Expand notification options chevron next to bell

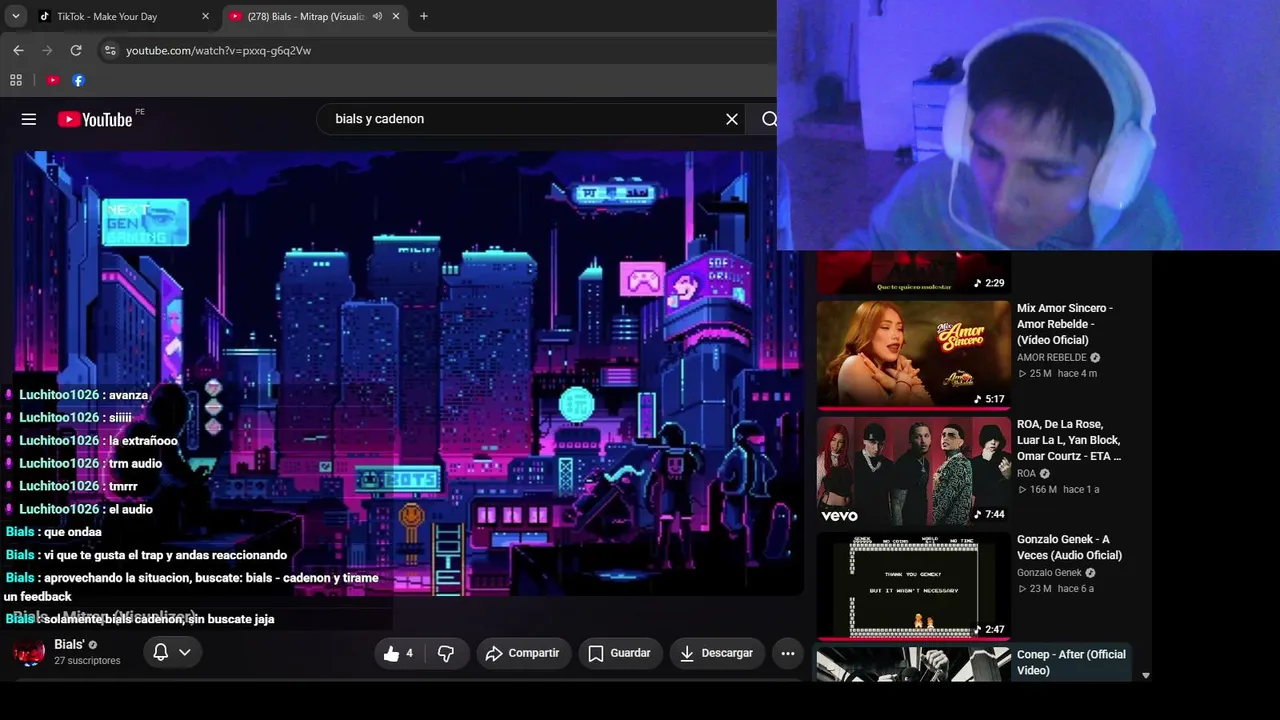pyautogui.click(x=184, y=652)
